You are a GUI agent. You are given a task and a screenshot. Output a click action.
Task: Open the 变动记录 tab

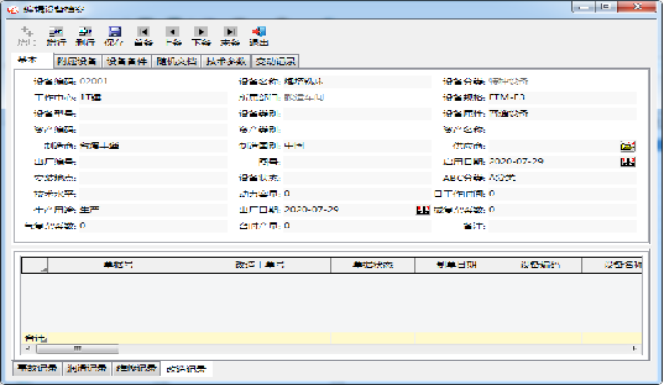tap(276, 61)
